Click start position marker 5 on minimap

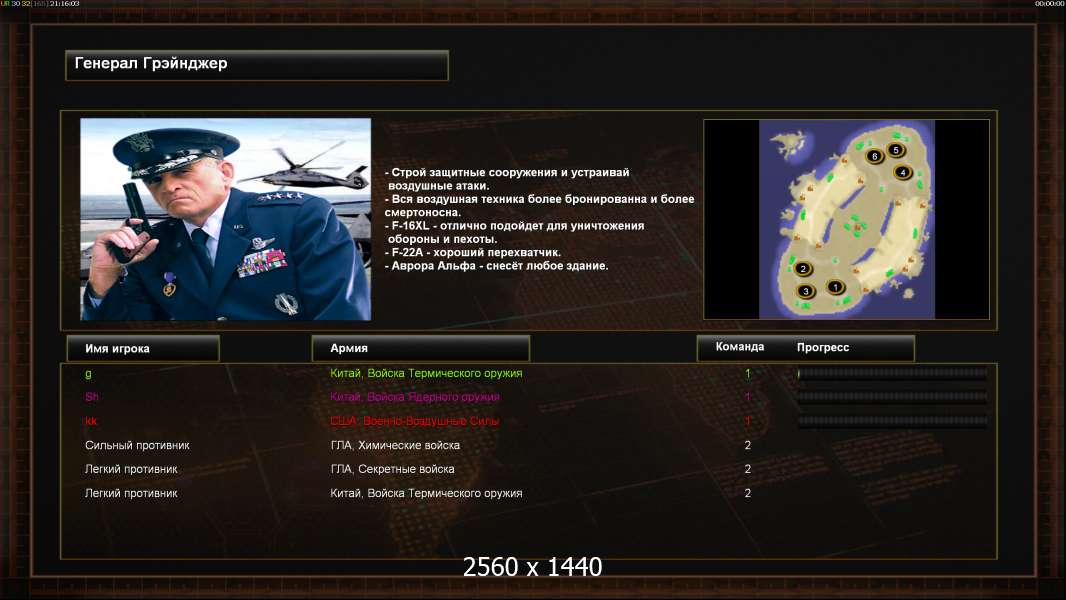click(895, 150)
